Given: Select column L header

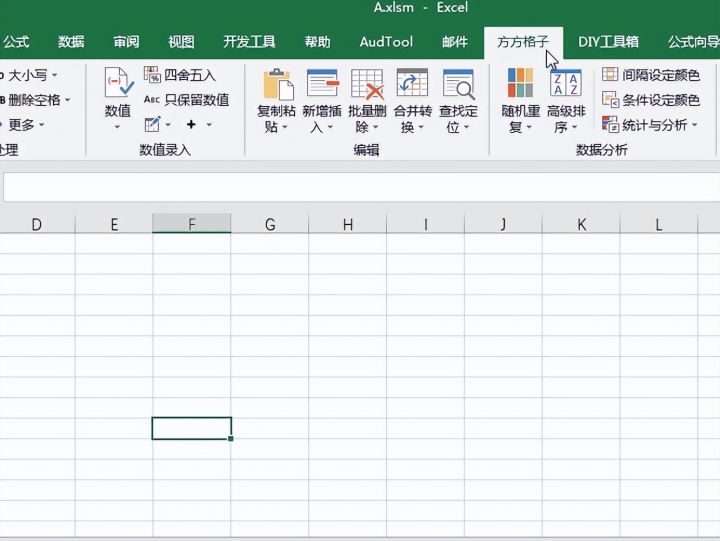Looking at the screenshot, I should click(659, 224).
